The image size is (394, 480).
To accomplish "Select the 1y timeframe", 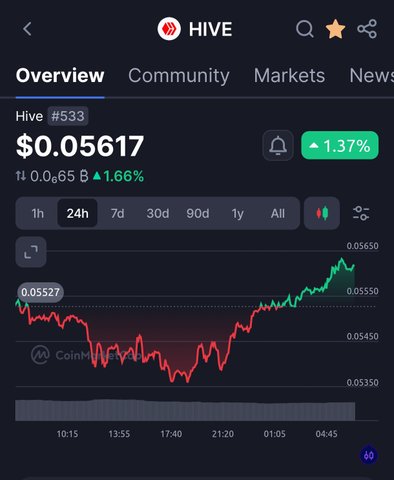I will (x=238, y=213).
